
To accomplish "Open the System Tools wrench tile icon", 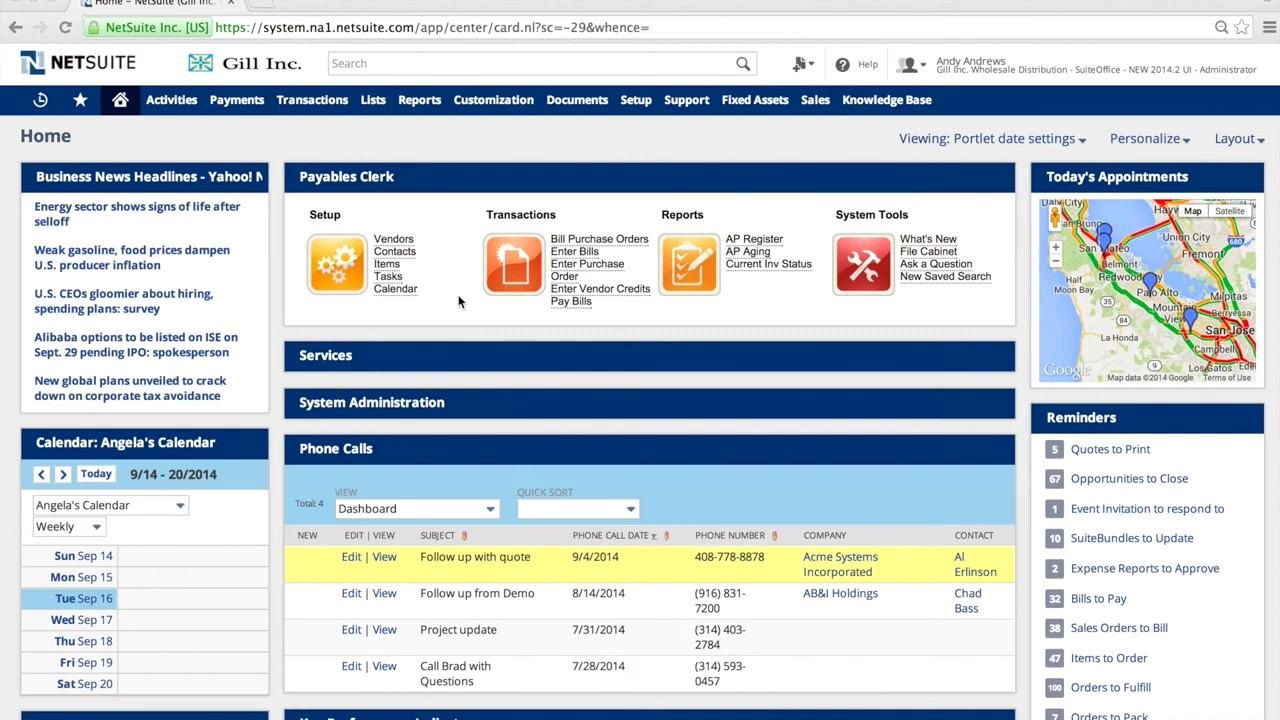I will [x=863, y=264].
